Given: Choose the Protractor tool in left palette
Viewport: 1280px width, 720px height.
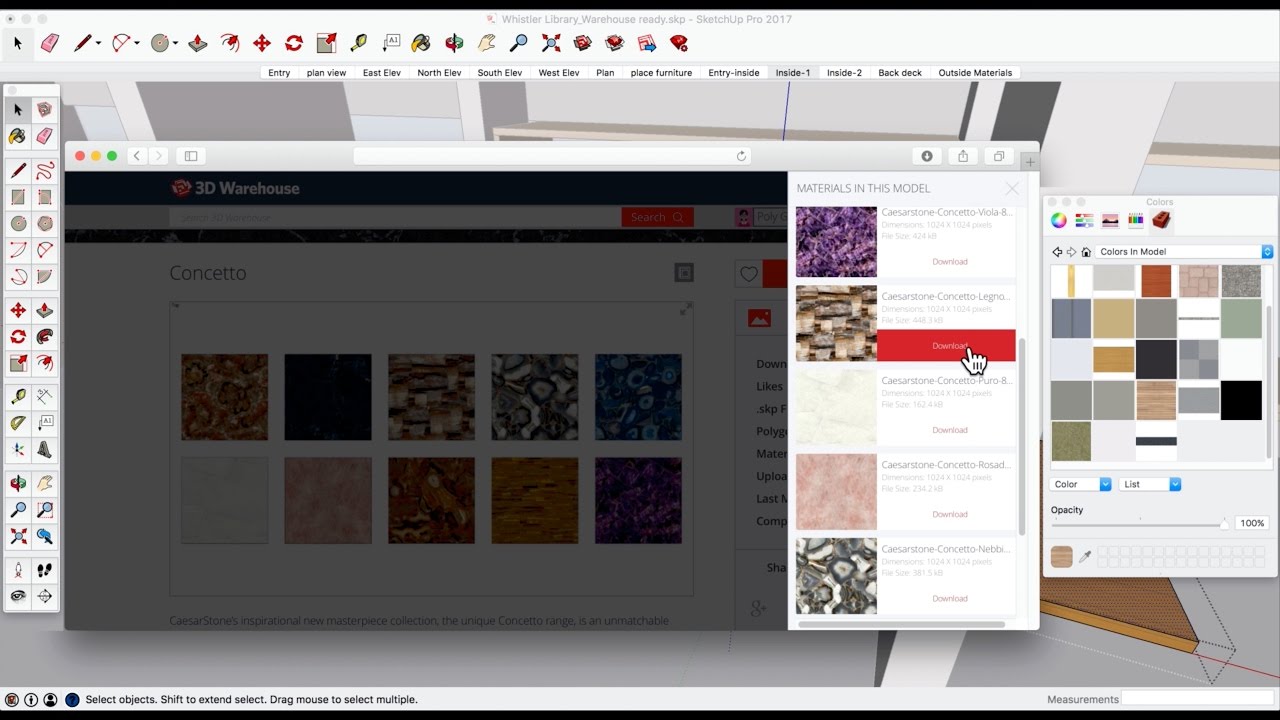Looking at the screenshot, I should [x=18, y=424].
